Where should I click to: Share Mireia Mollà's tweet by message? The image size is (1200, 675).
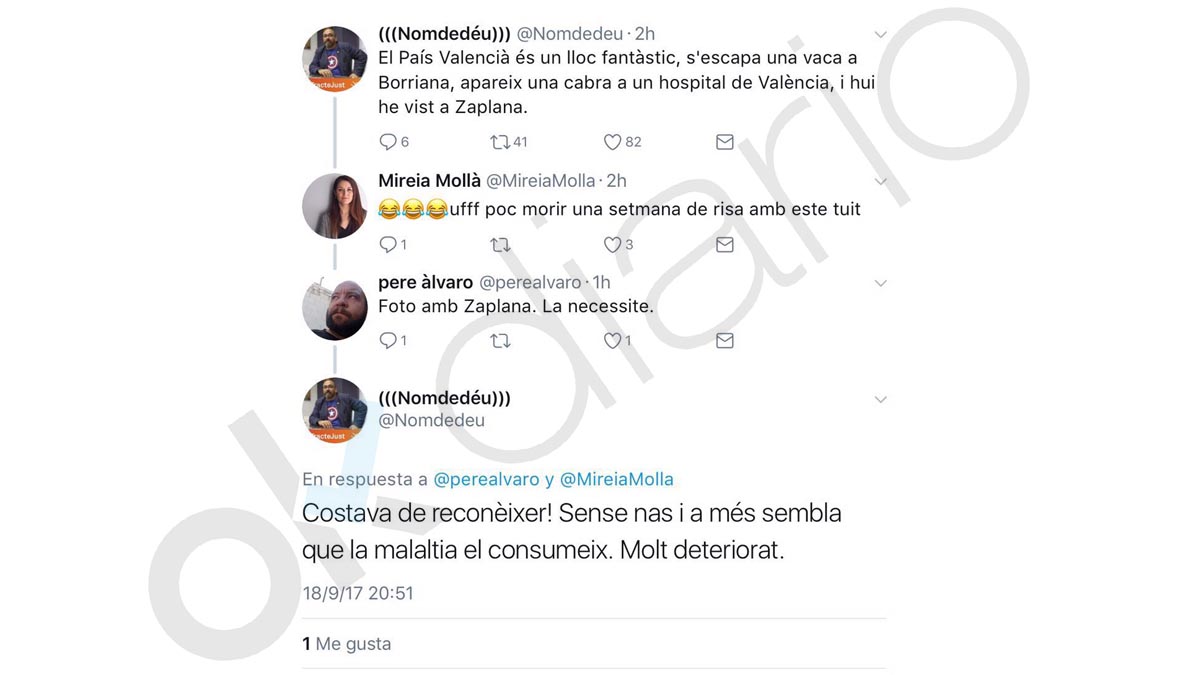725,244
